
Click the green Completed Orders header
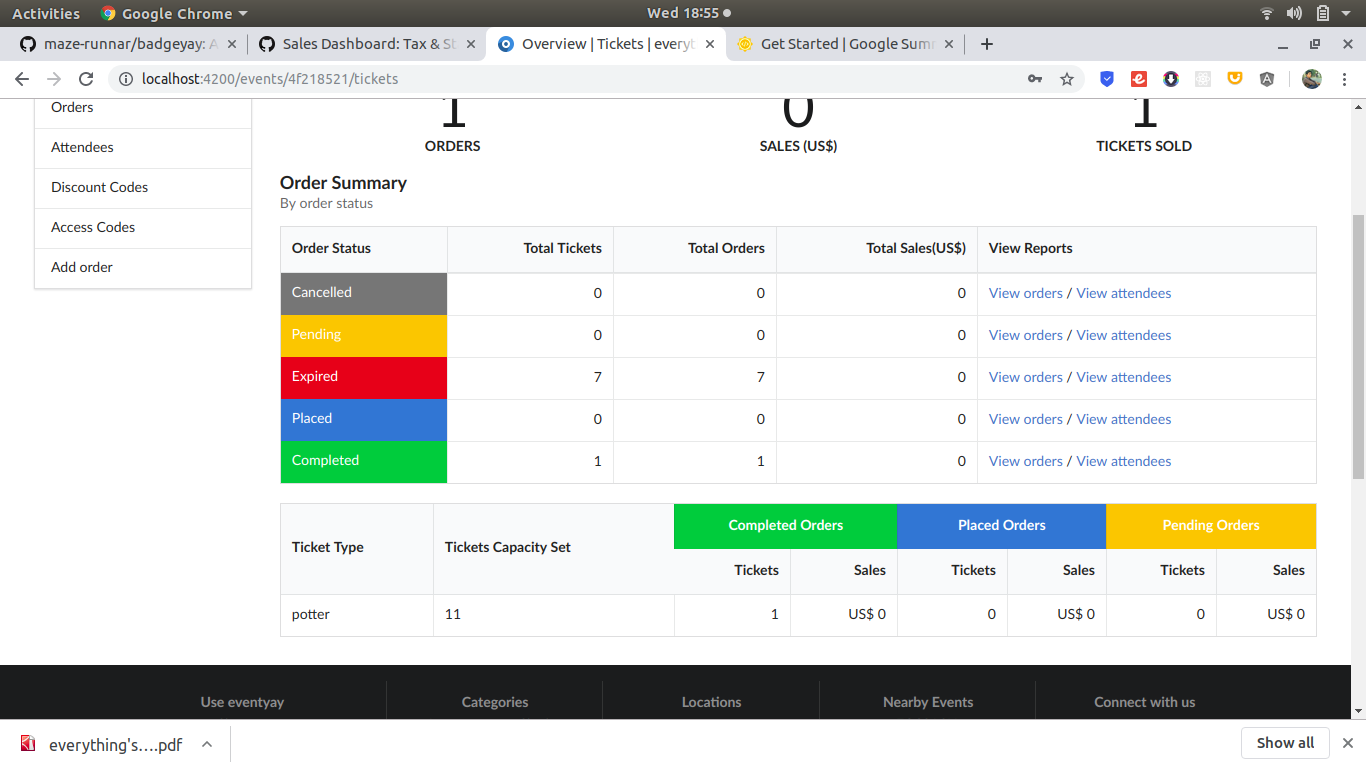click(786, 526)
